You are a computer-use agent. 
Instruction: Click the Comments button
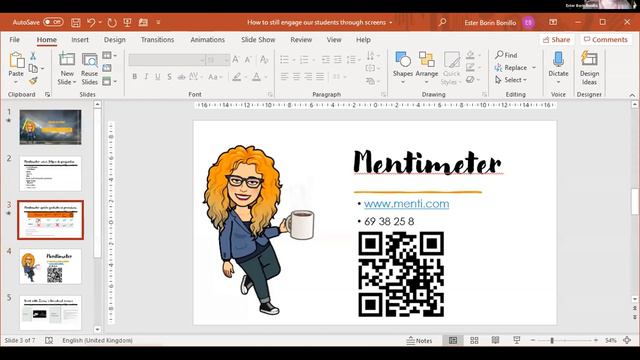606,40
